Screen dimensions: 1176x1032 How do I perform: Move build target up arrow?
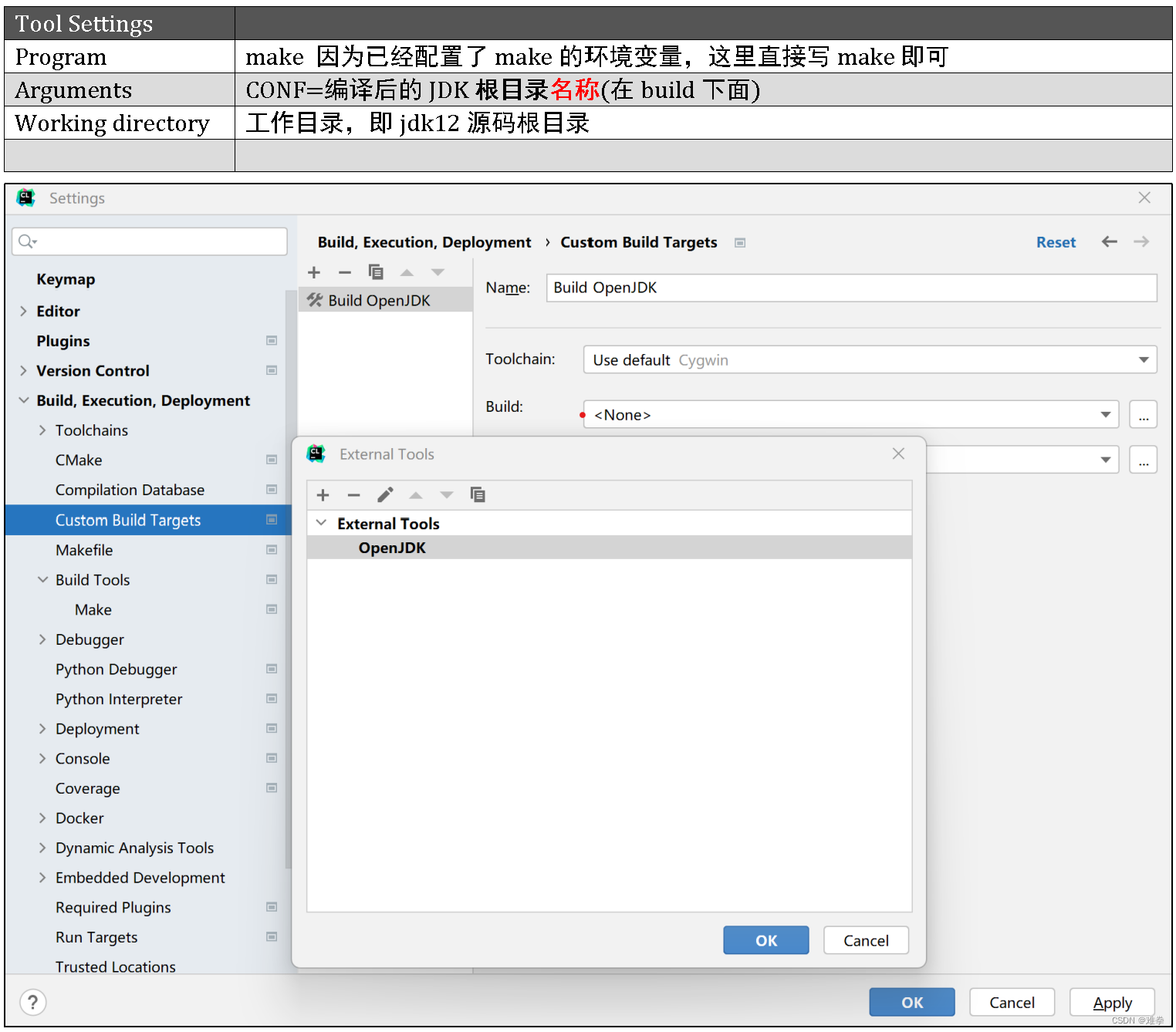pyautogui.click(x=407, y=272)
